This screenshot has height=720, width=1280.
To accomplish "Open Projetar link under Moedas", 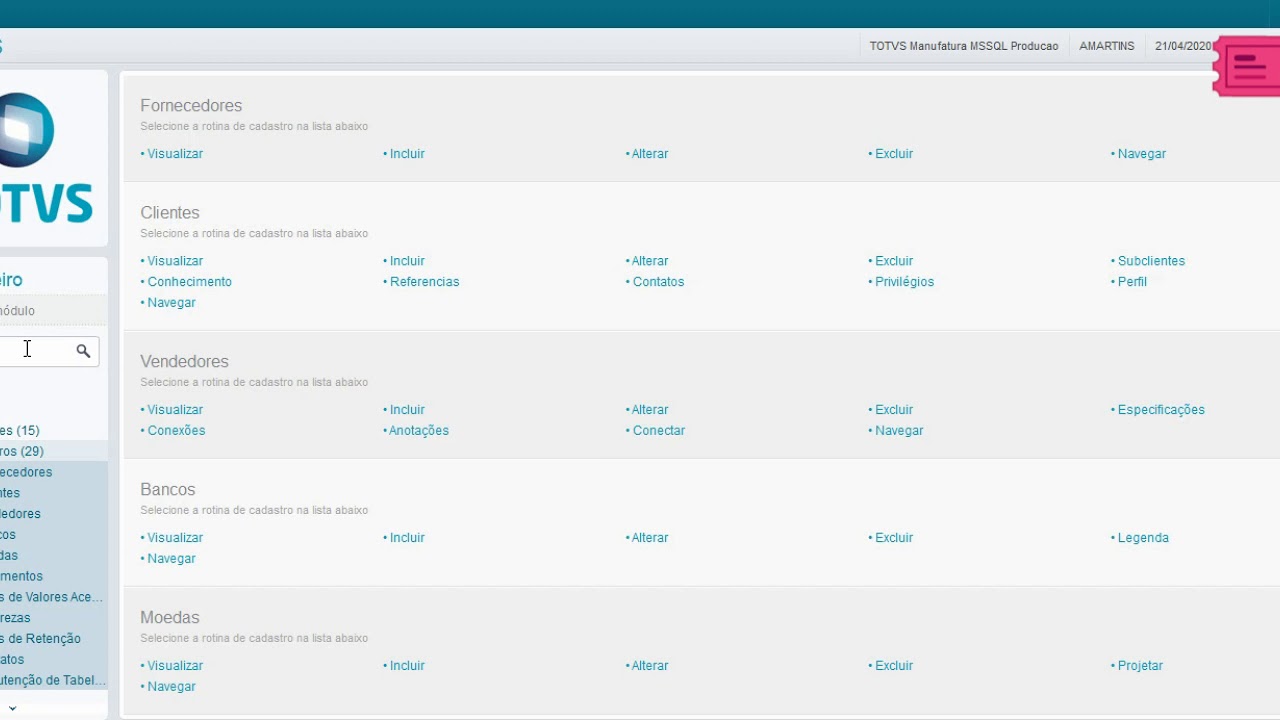I will 1140,666.
